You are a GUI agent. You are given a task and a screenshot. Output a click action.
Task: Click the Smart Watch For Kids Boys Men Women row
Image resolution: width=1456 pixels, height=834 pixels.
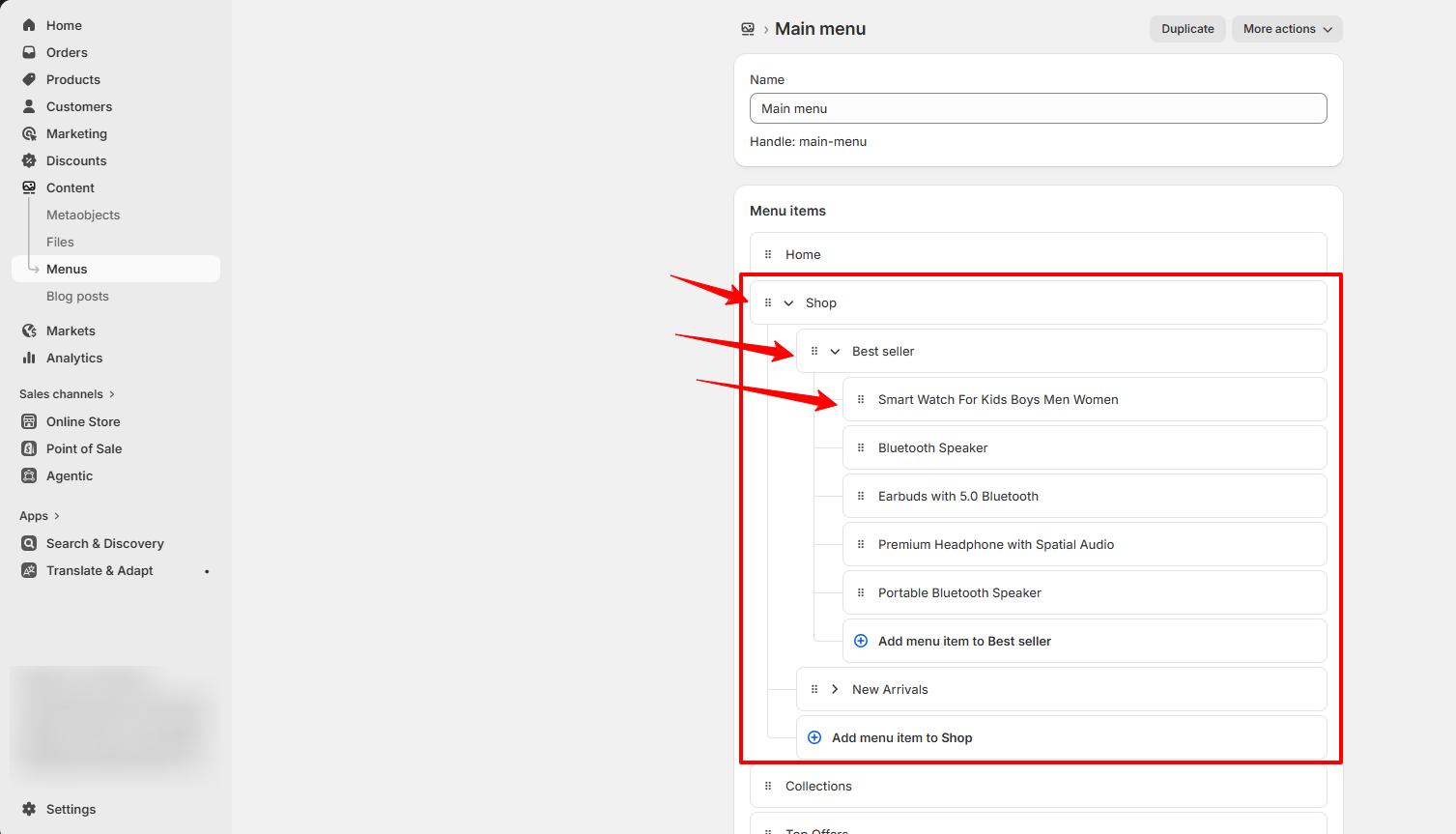tap(1084, 399)
